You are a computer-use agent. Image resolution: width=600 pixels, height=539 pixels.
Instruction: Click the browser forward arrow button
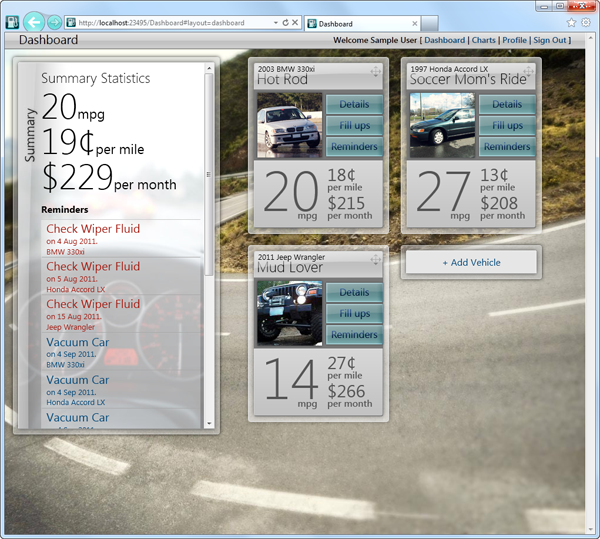[54, 23]
